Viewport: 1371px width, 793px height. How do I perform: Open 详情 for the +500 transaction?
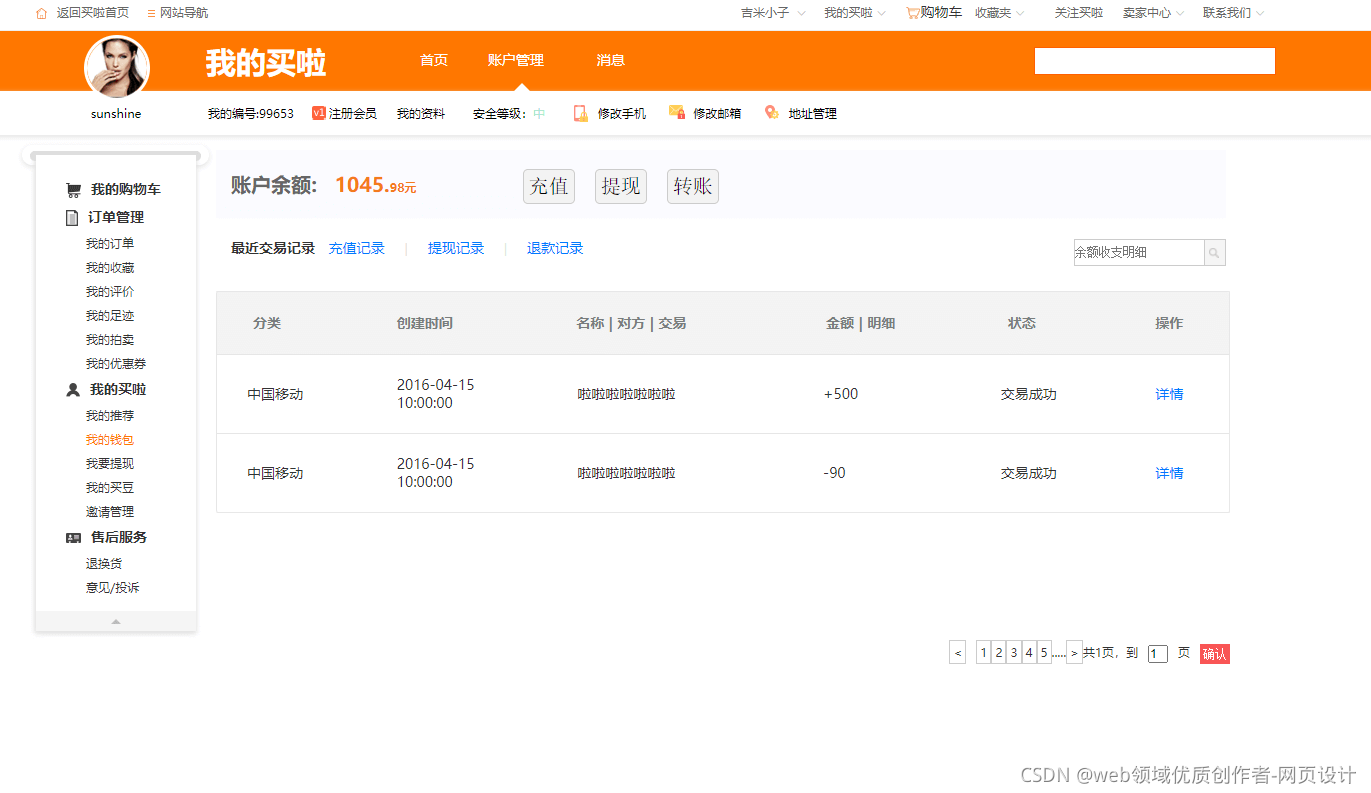click(x=1169, y=394)
